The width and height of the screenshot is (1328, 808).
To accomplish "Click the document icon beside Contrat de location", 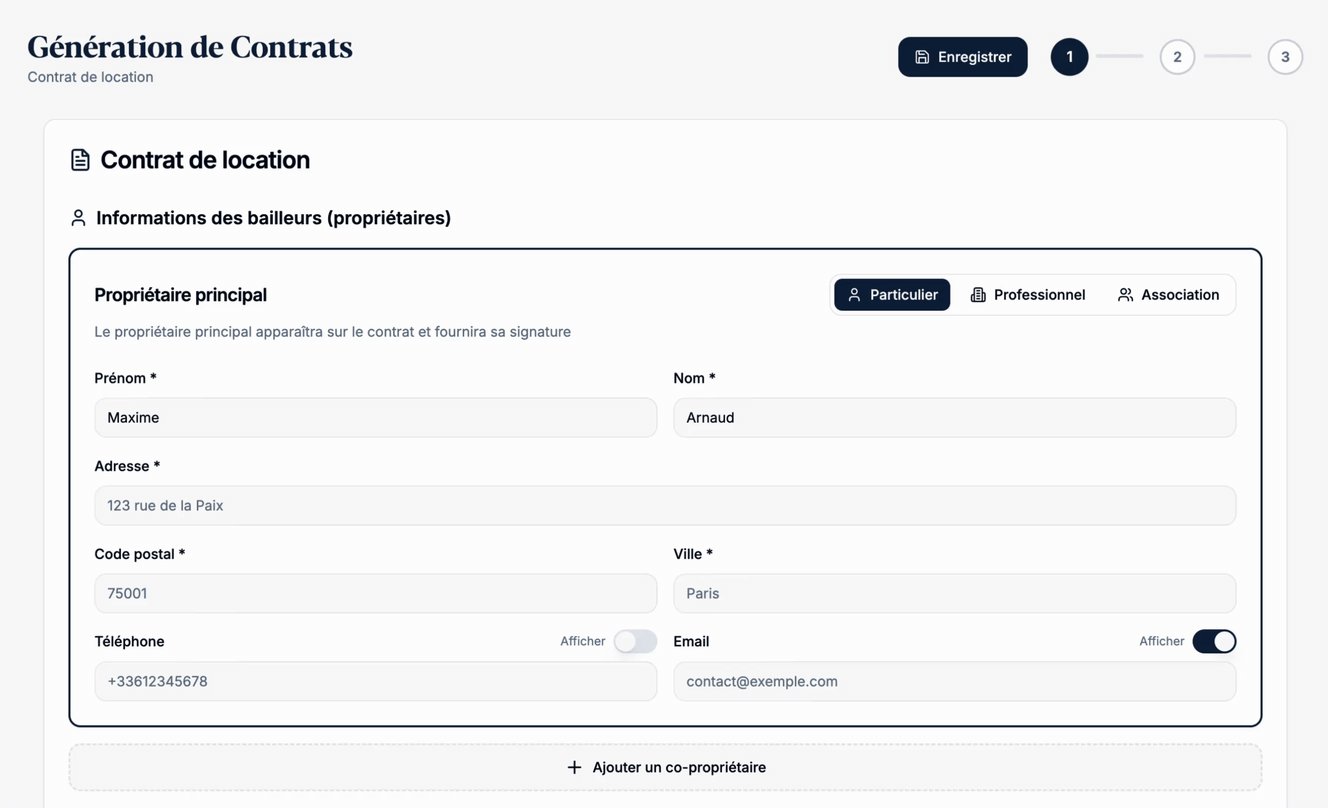I will (80, 160).
